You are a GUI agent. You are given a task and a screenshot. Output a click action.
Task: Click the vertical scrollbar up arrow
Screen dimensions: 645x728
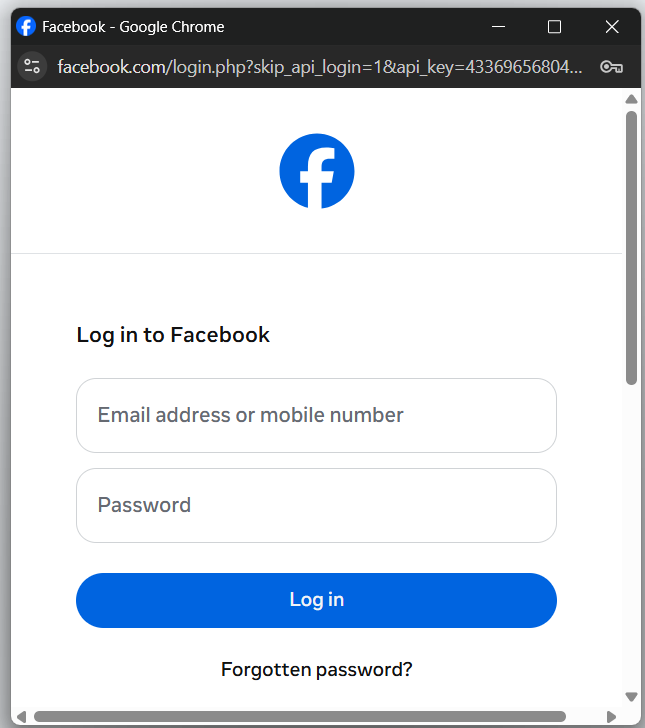point(631,99)
